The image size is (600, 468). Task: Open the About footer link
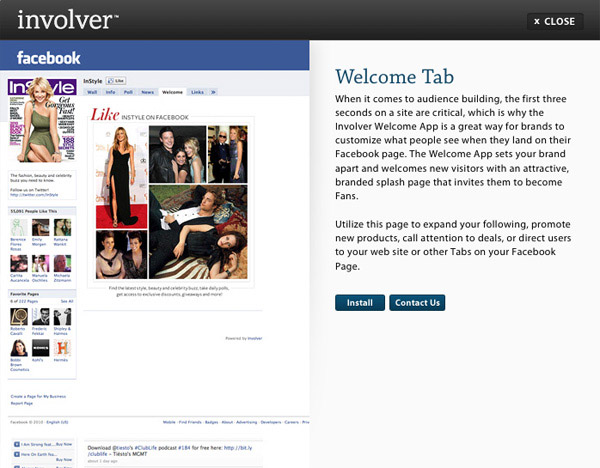coord(227,422)
